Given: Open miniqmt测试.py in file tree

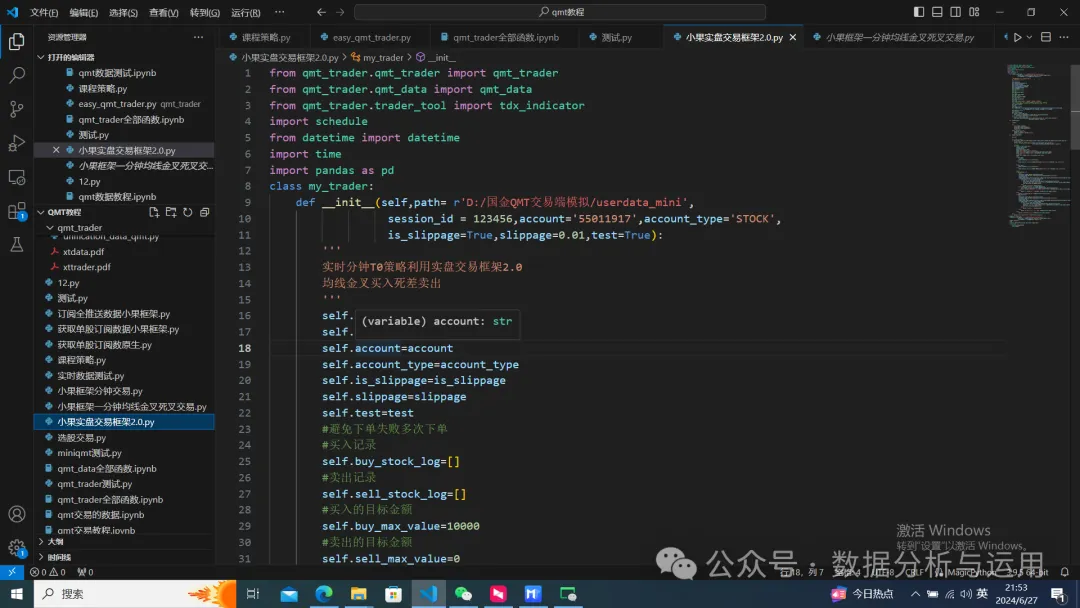Looking at the screenshot, I should click(89, 452).
